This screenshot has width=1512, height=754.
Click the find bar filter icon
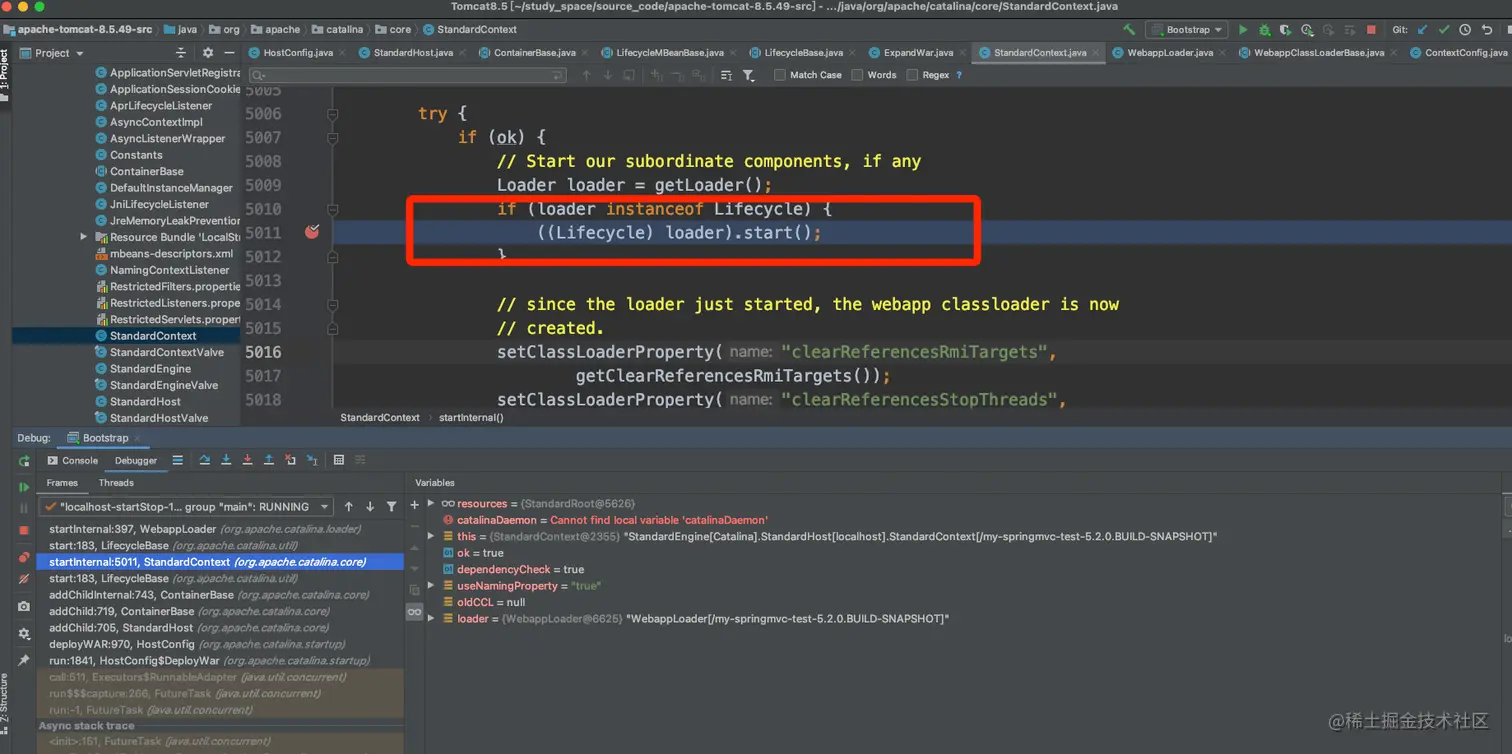748,75
